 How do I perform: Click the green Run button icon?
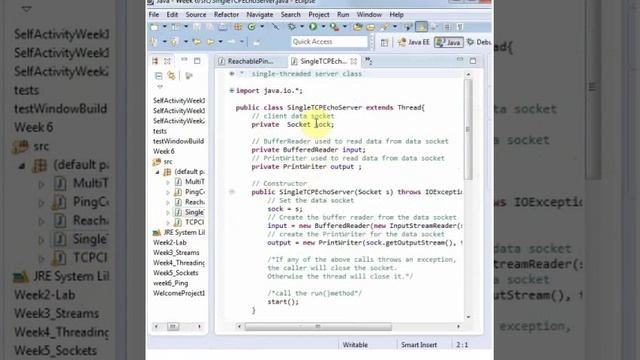click(x=313, y=27)
